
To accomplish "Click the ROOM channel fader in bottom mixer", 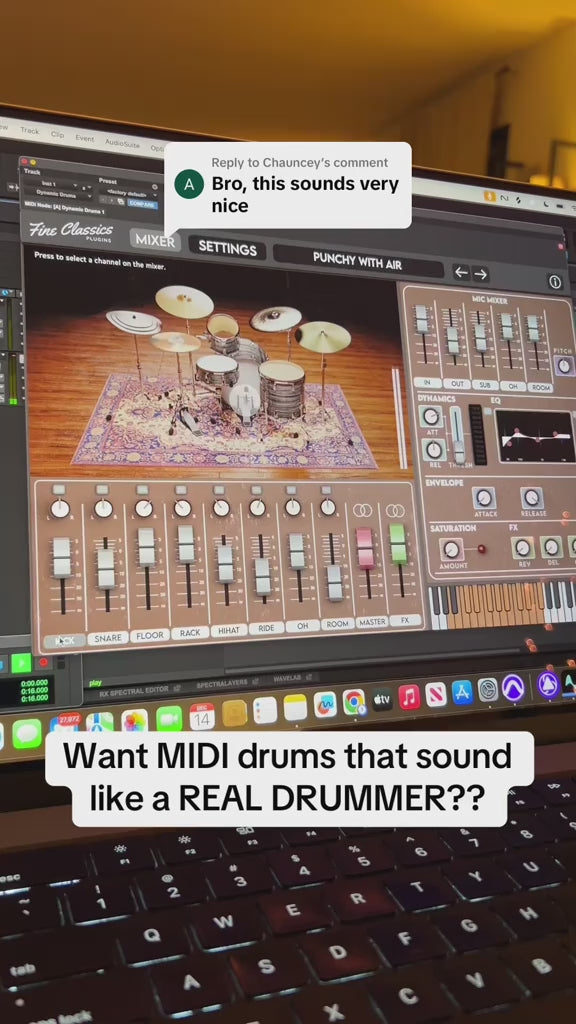I will (335, 582).
